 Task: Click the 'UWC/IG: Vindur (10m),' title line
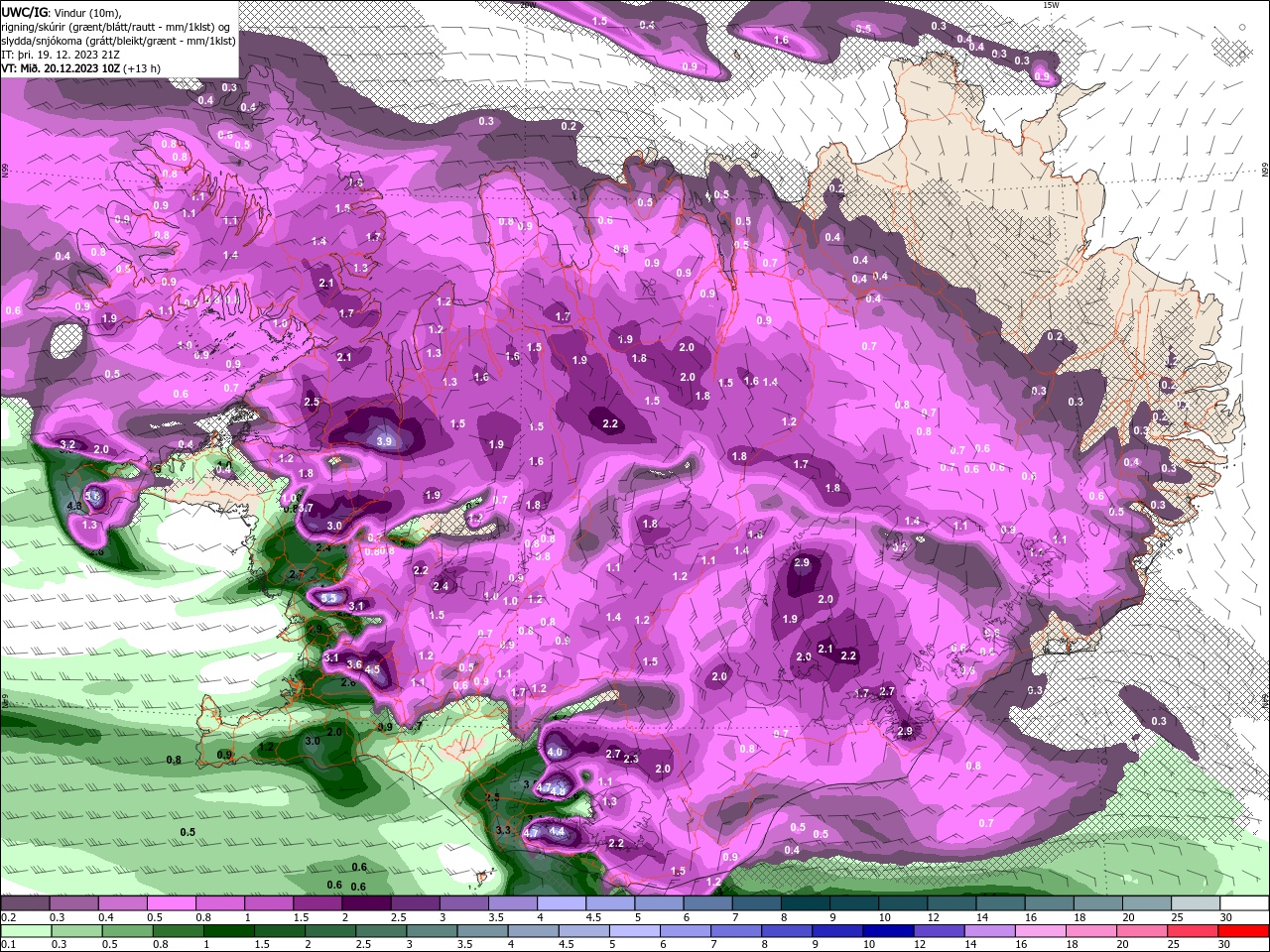pos(63,12)
